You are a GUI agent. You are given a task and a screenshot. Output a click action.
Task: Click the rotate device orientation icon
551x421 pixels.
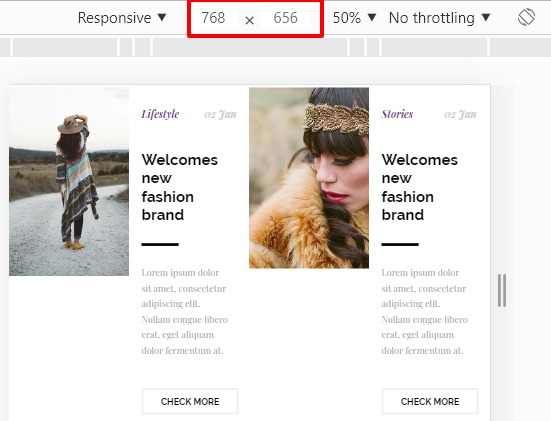coord(526,18)
